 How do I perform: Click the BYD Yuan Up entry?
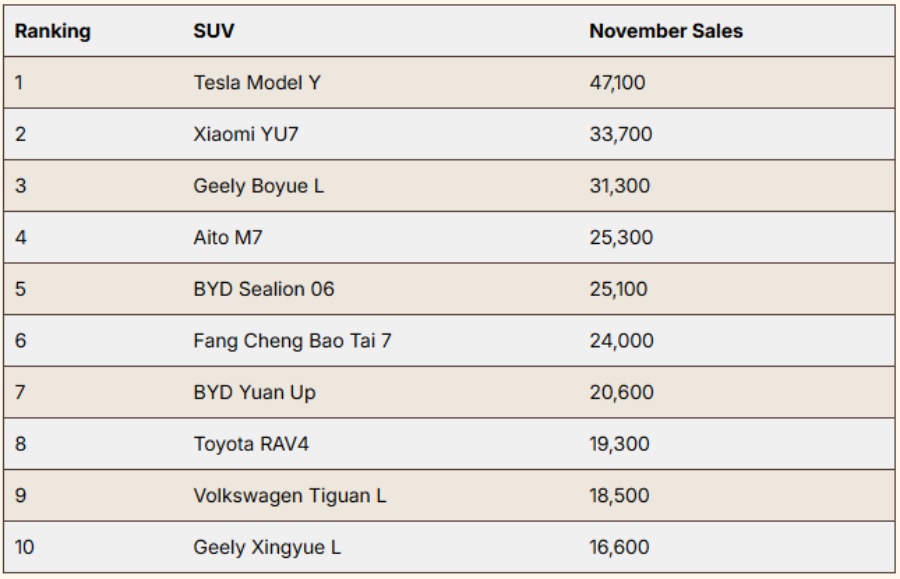click(254, 393)
